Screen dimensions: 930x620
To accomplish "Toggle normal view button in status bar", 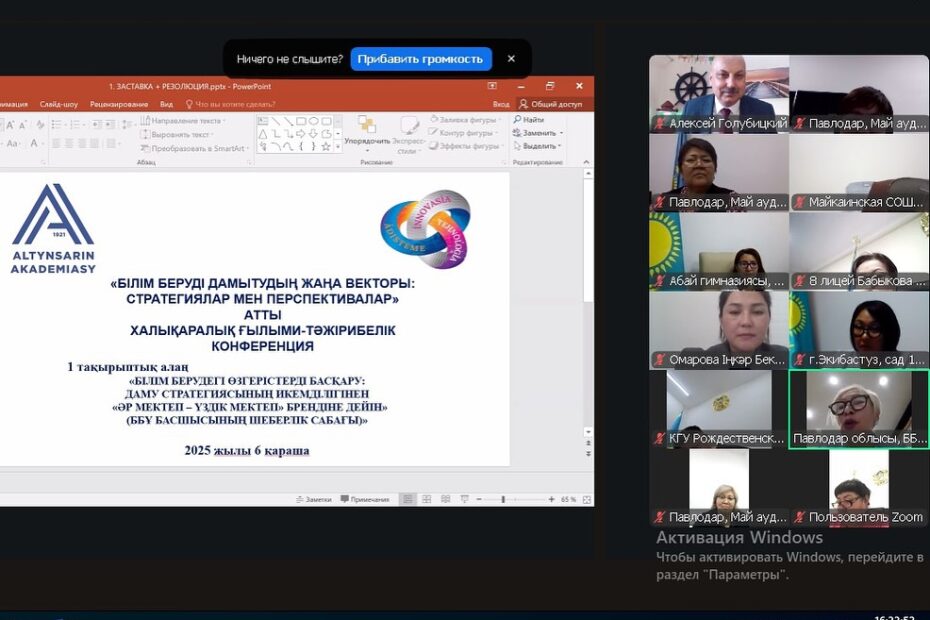I will click(408, 499).
